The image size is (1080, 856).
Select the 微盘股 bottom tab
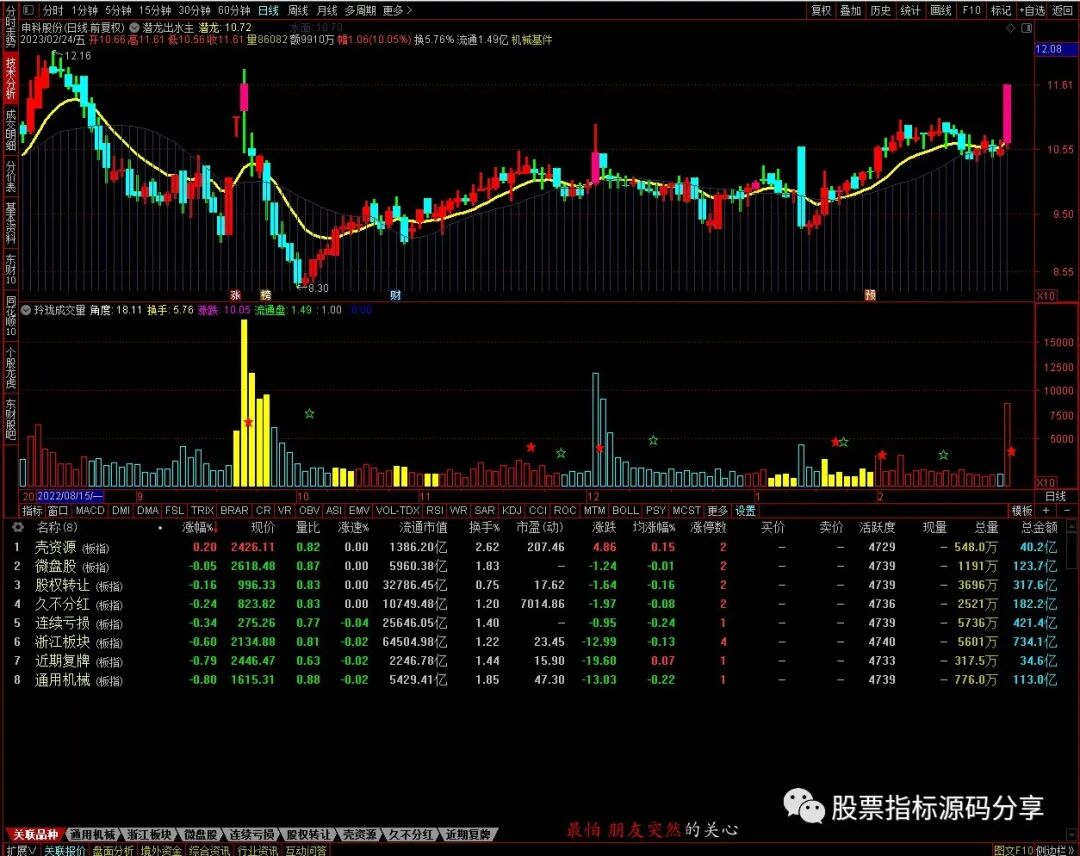pos(200,835)
